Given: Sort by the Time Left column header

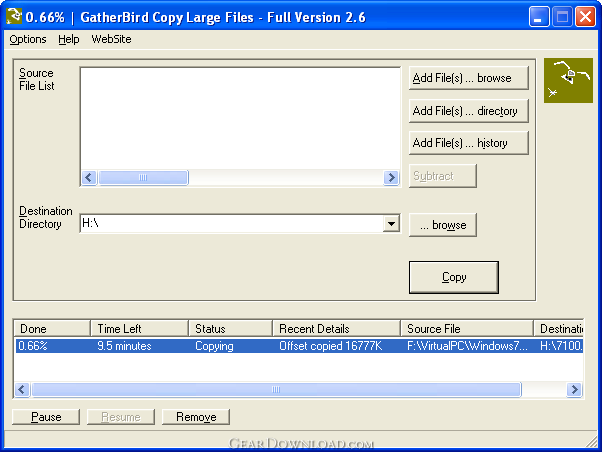Looking at the screenshot, I should pos(139,329).
